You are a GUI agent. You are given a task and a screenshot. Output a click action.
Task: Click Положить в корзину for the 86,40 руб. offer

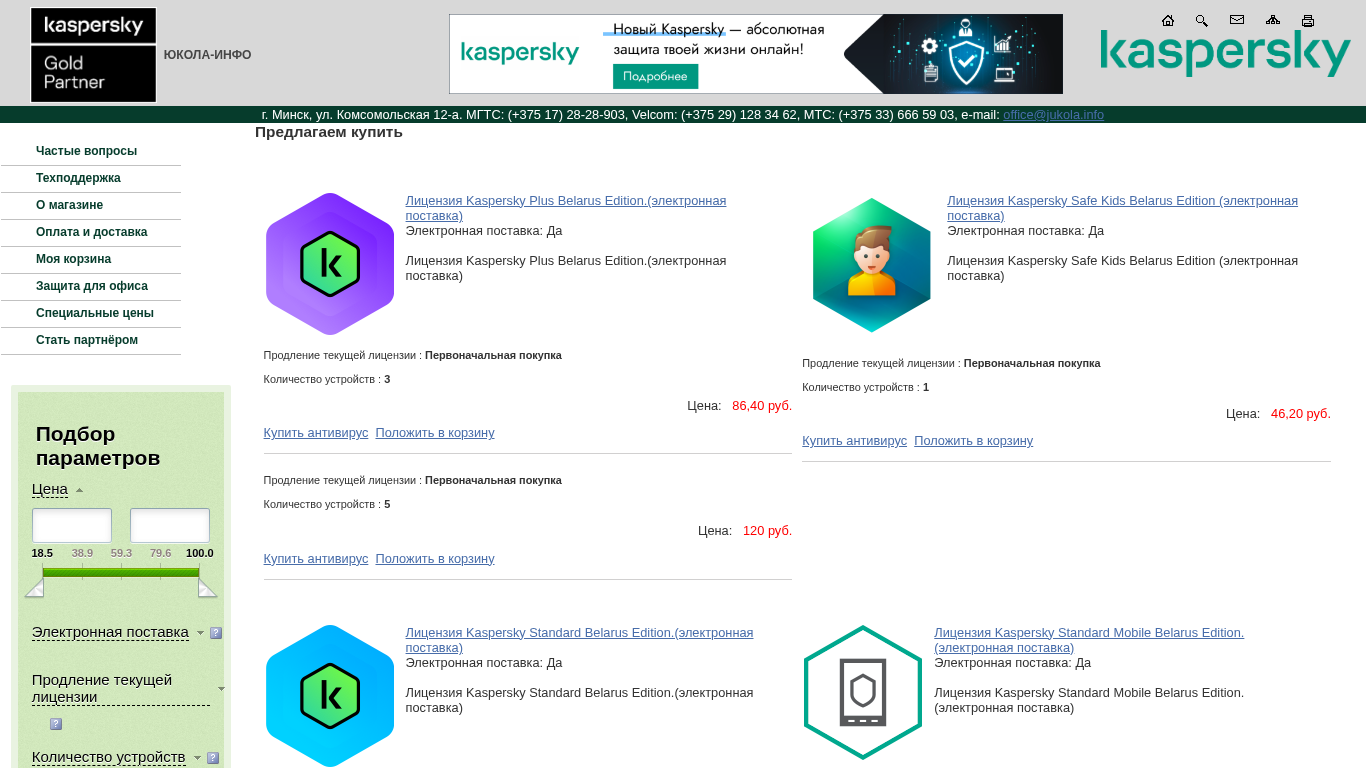[x=435, y=433]
